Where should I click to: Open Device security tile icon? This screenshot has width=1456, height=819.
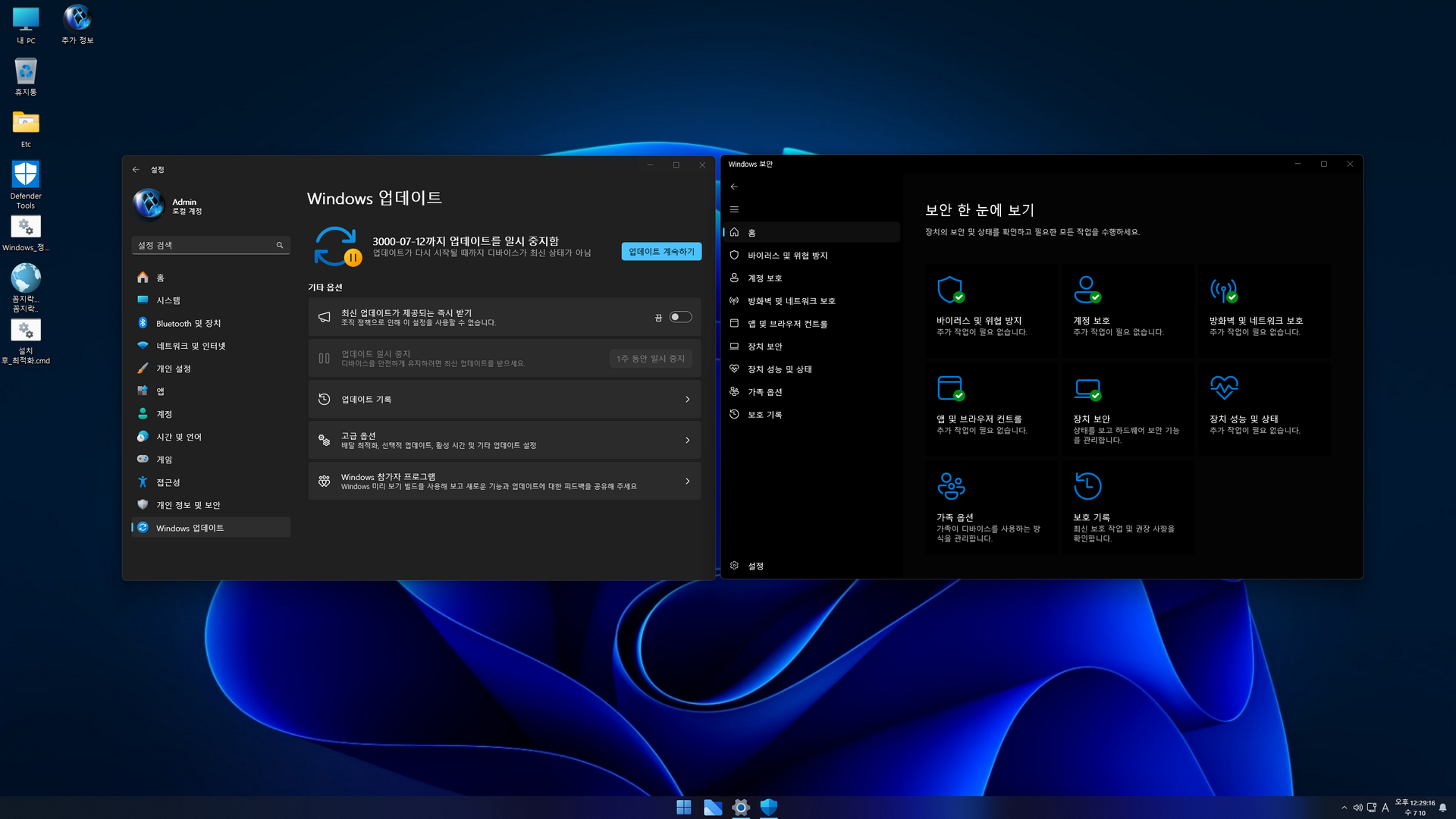click(1086, 388)
